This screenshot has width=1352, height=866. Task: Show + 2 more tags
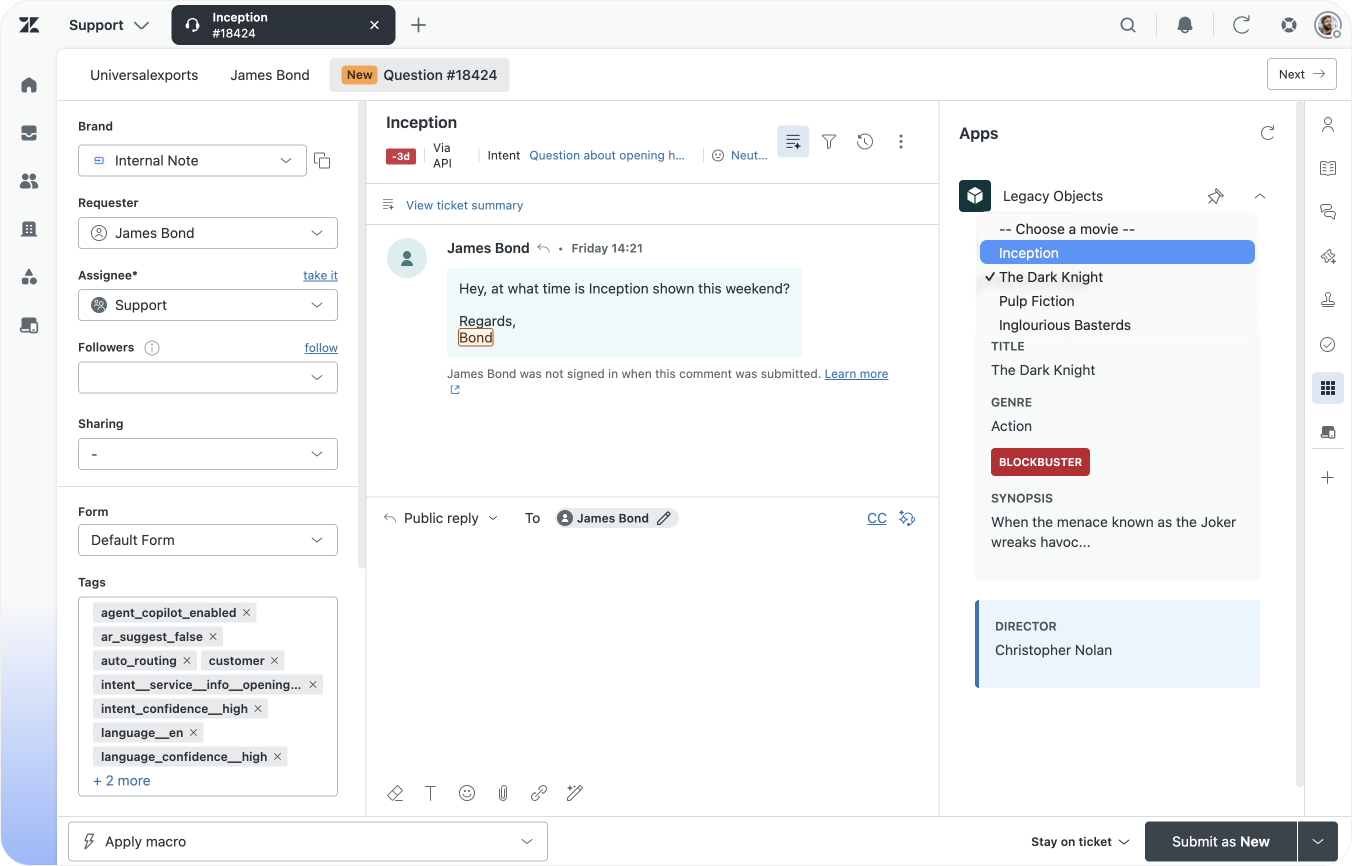[121, 781]
